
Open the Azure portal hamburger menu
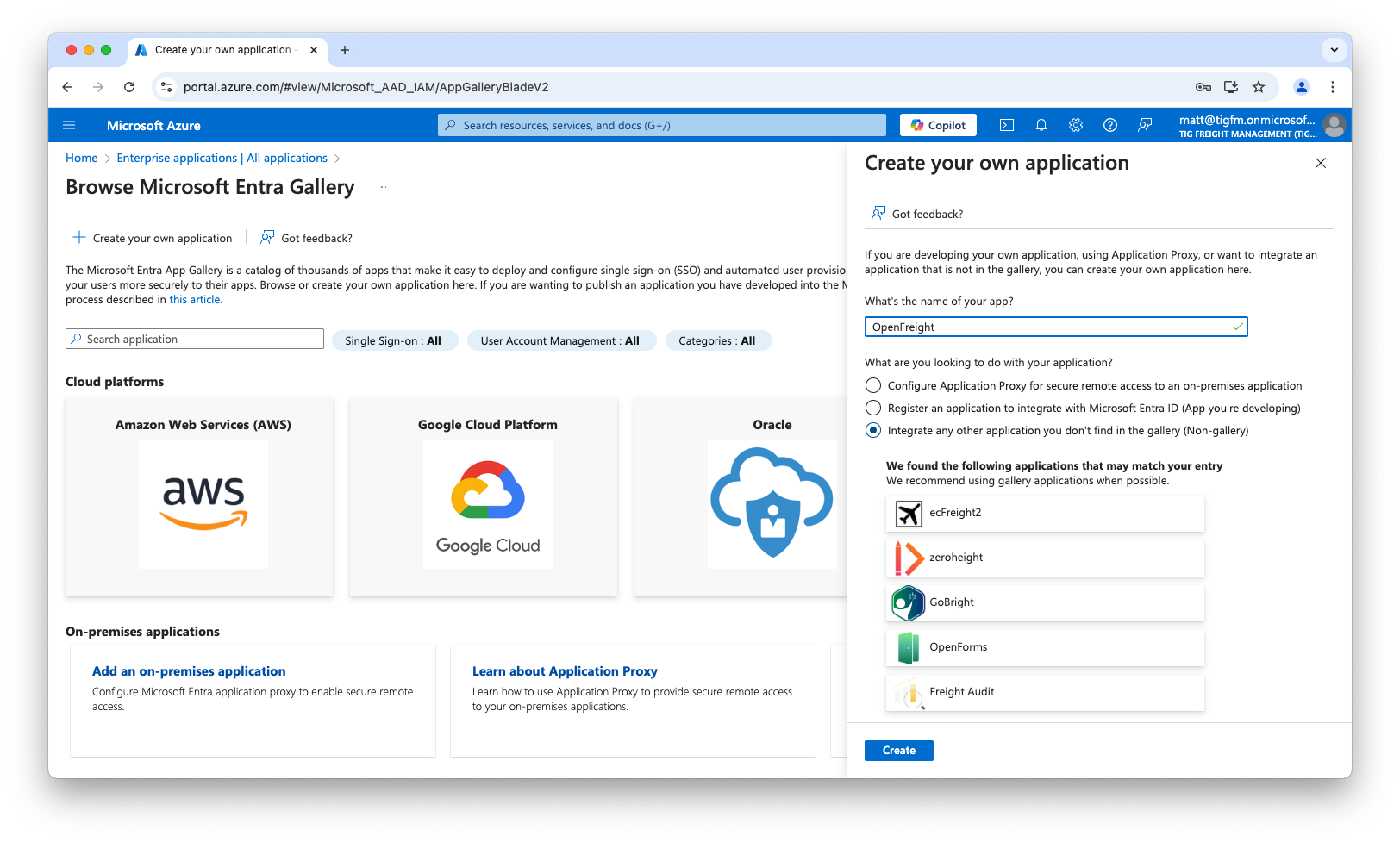tap(69, 125)
